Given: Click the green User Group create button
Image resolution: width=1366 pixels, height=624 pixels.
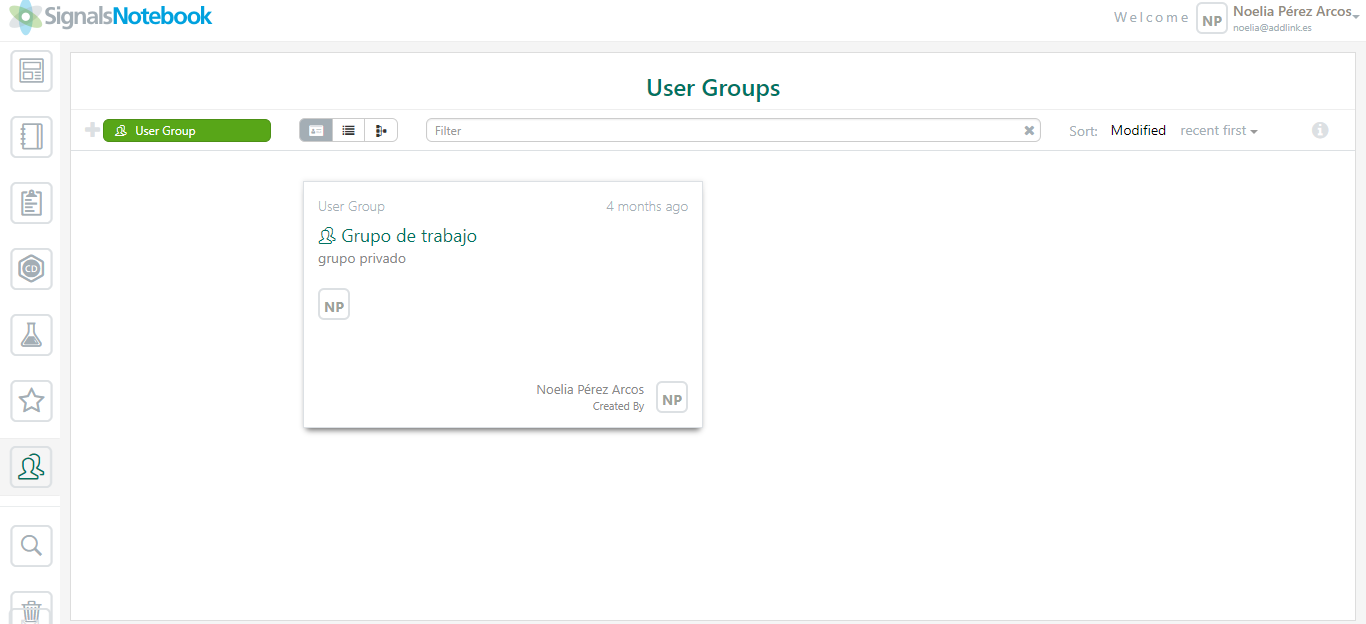Looking at the screenshot, I should [187, 130].
